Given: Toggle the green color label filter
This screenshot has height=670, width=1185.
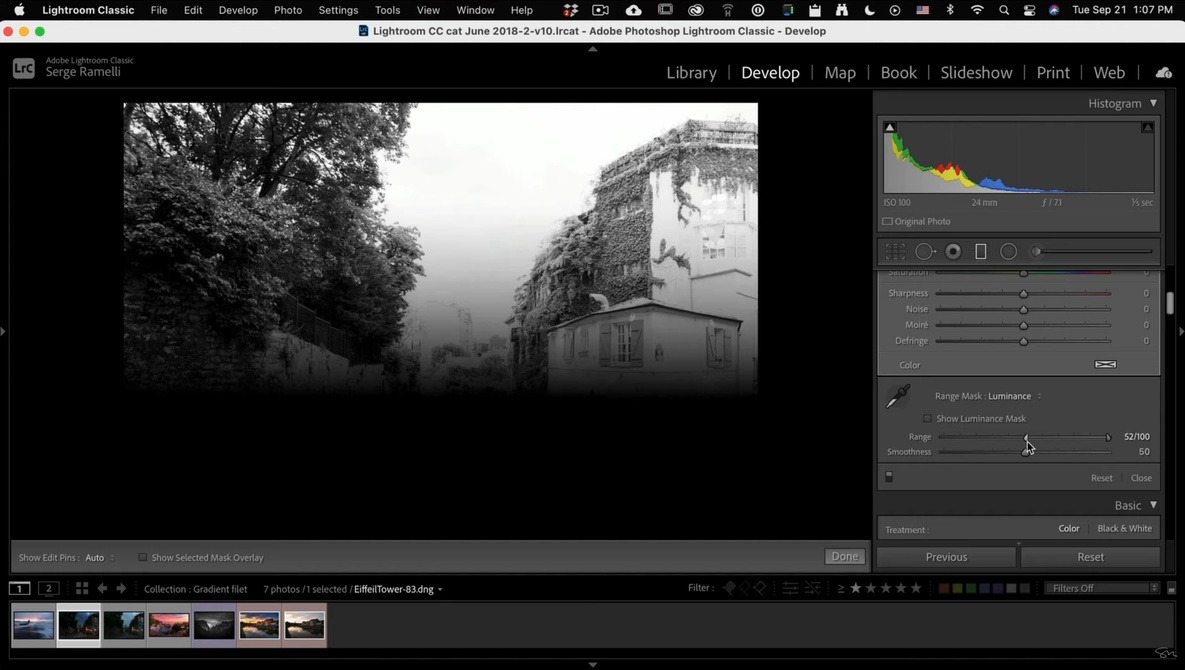Looking at the screenshot, I should click(971, 588).
